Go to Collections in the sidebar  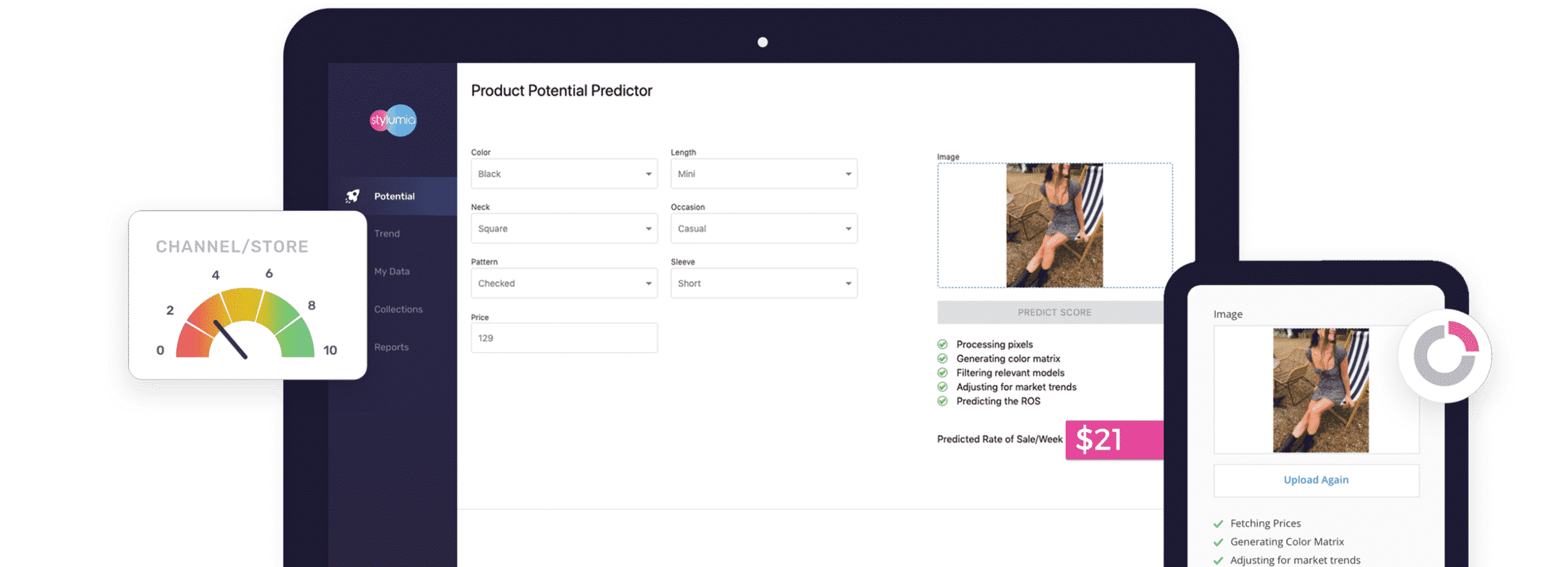[398, 309]
